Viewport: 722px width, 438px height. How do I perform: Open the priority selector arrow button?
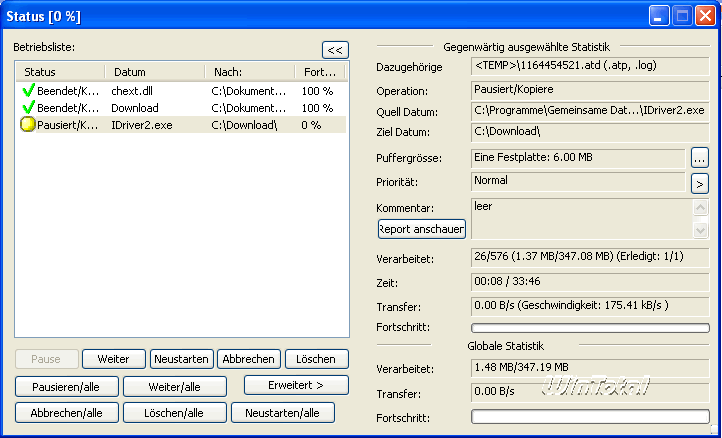(x=700, y=182)
